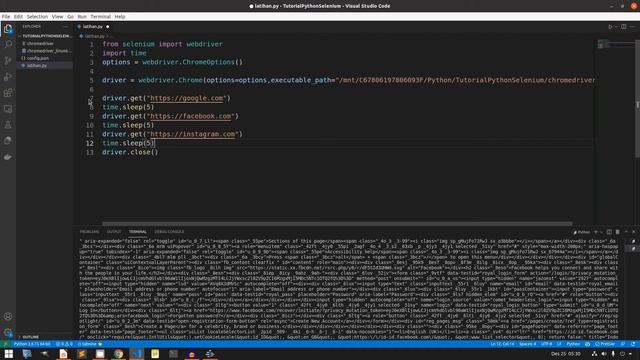Open notifications bell in status bar
Screen dimensions: 640x360
pyautogui.click(x=633, y=344)
